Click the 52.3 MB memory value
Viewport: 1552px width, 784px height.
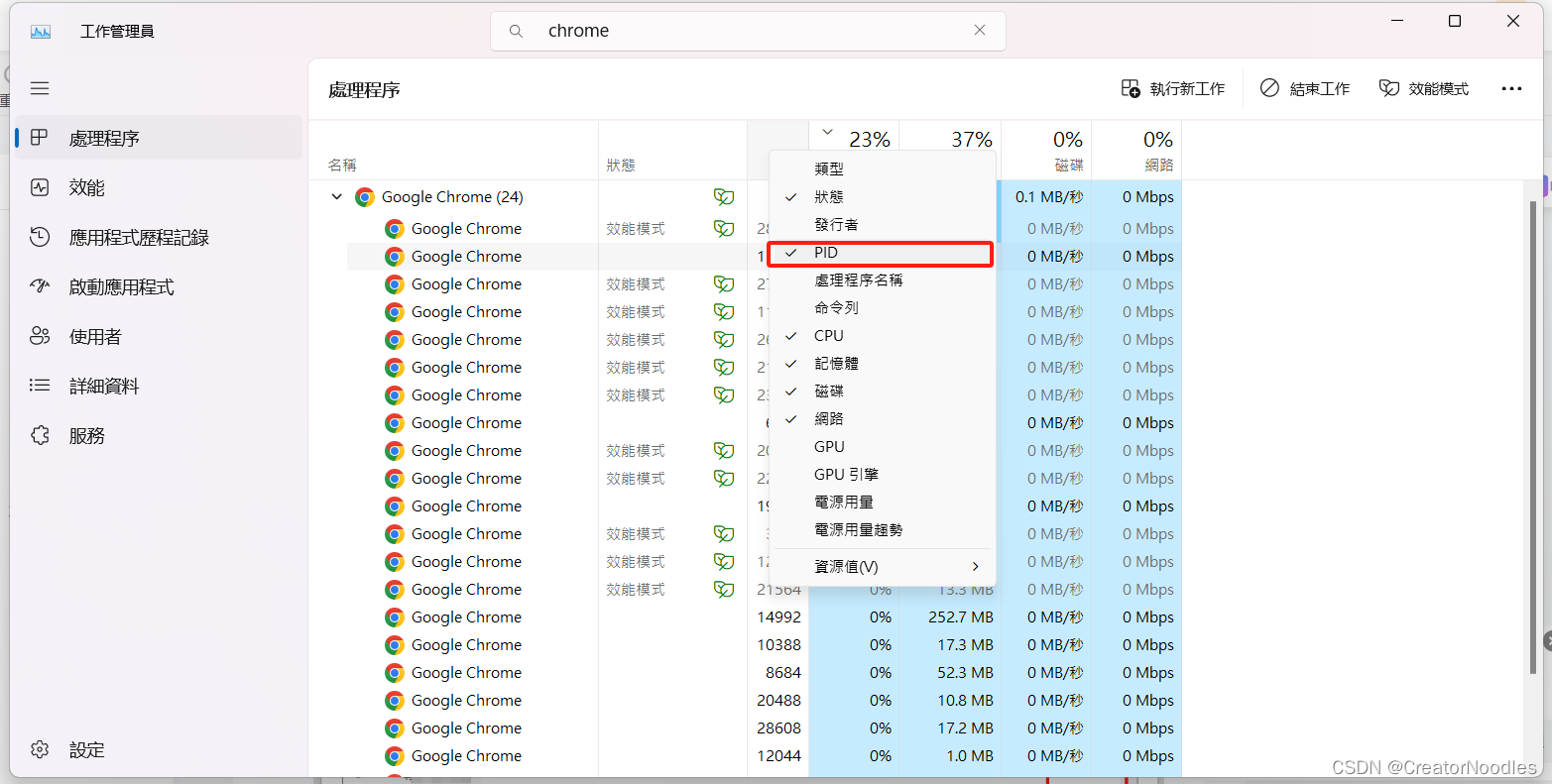(964, 673)
